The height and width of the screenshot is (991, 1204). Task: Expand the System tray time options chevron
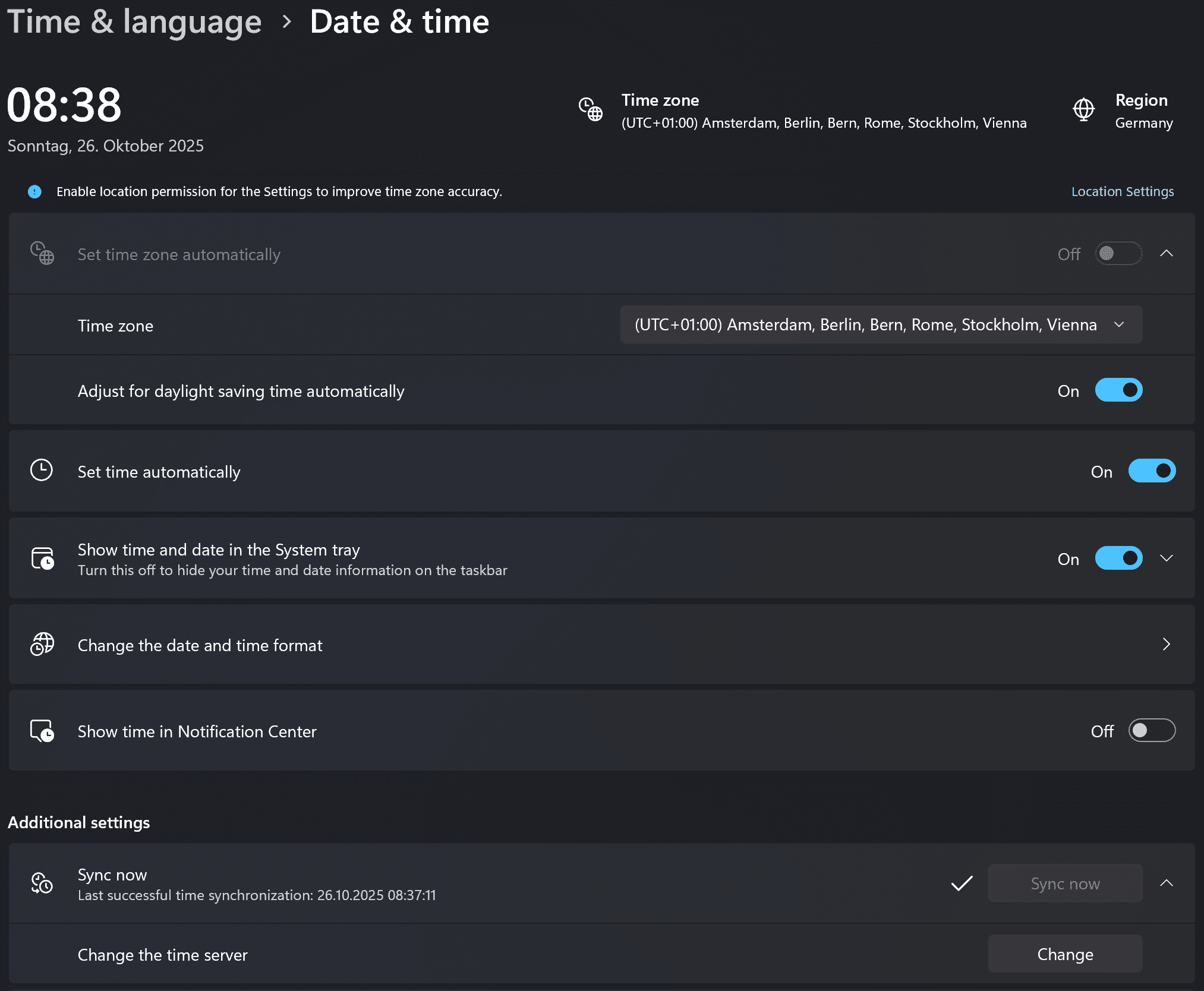1166,558
